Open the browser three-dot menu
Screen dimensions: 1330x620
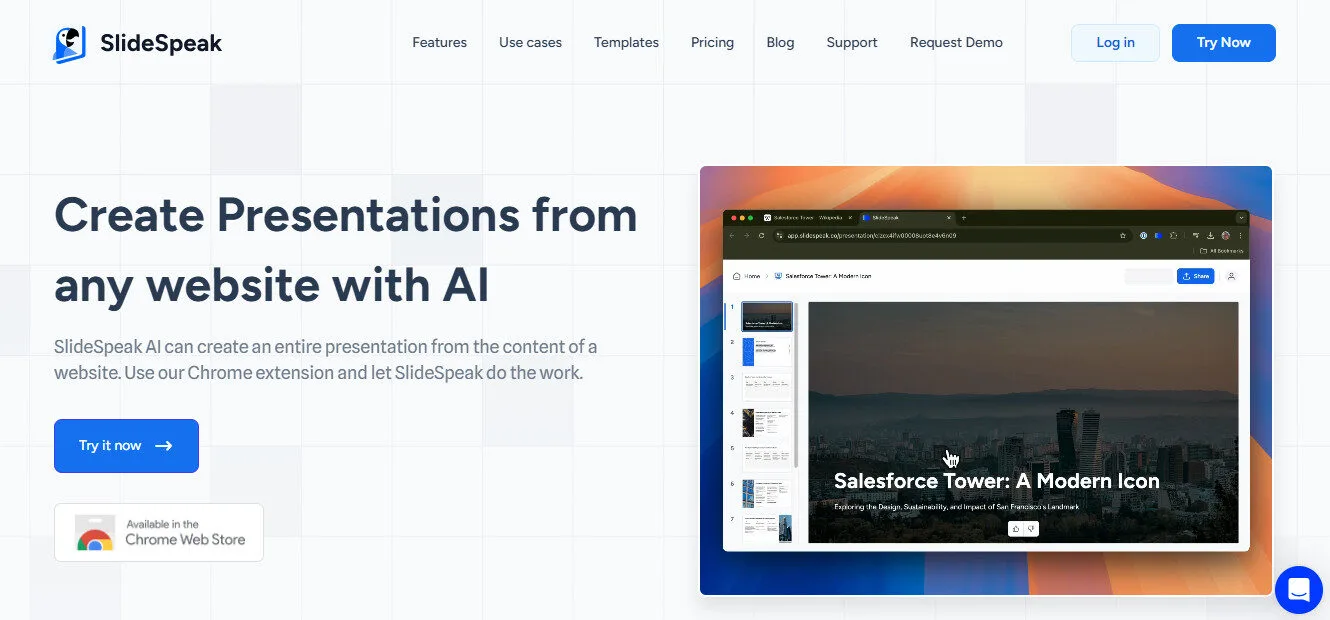[1241, 235]
